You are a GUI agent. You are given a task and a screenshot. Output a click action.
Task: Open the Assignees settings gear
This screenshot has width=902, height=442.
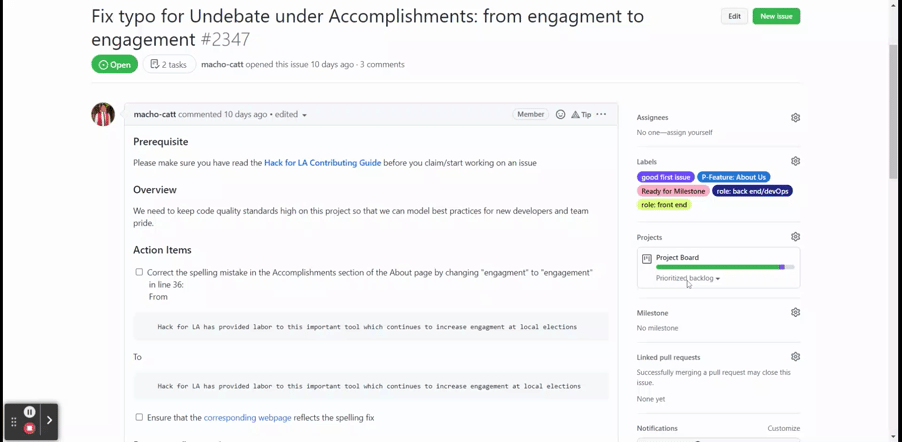[x=795, y=117]
